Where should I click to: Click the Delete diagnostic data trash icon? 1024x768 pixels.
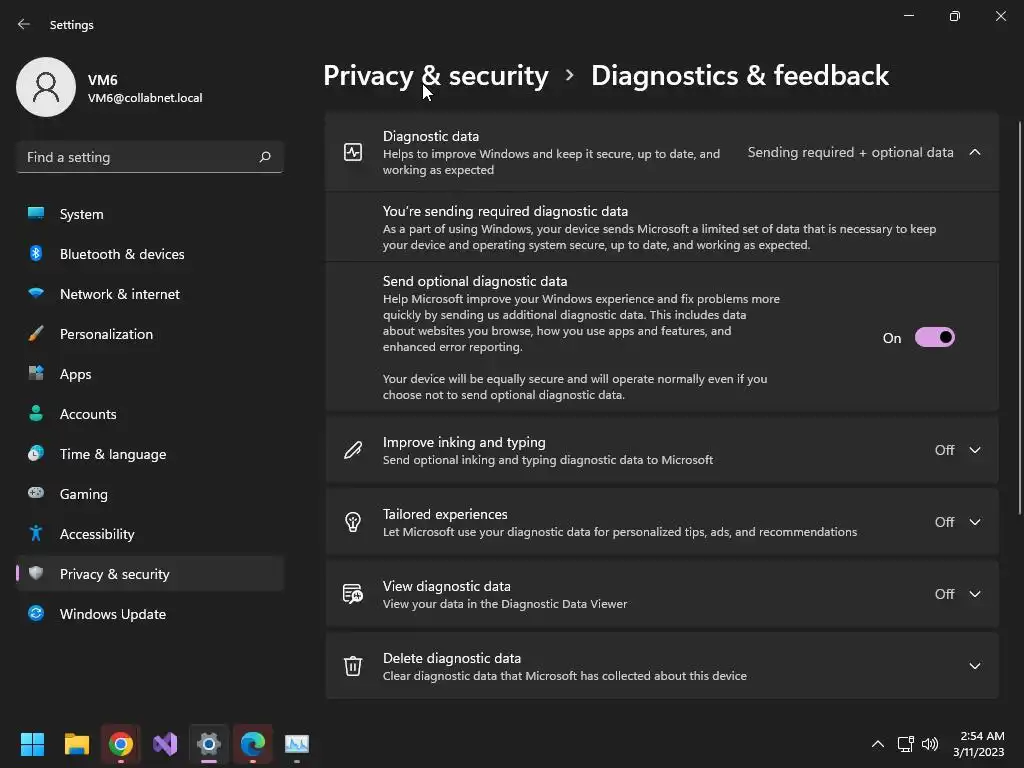[x=353, y=666]
